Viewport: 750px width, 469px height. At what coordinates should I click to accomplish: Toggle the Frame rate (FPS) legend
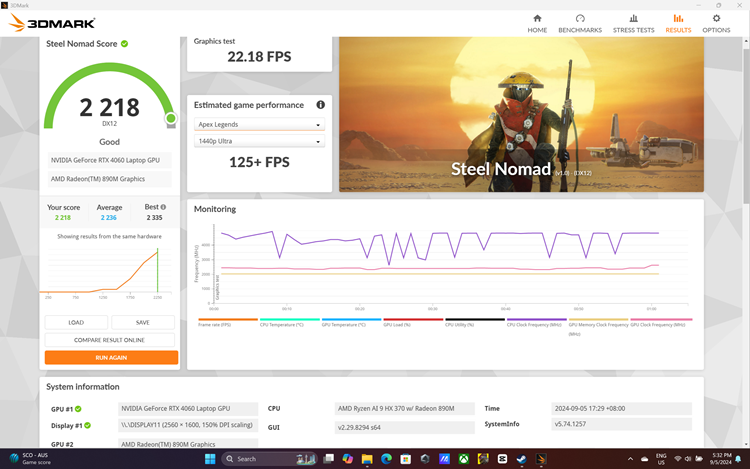pyautogui.click(x=228, y=322)
